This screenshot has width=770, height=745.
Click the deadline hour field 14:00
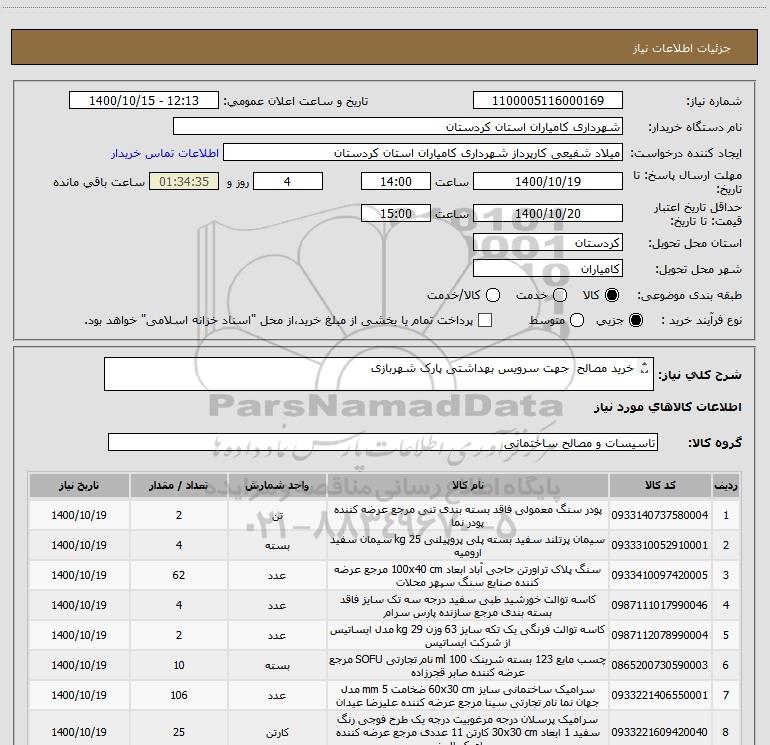pyautogui.click(x=396, y=182)
